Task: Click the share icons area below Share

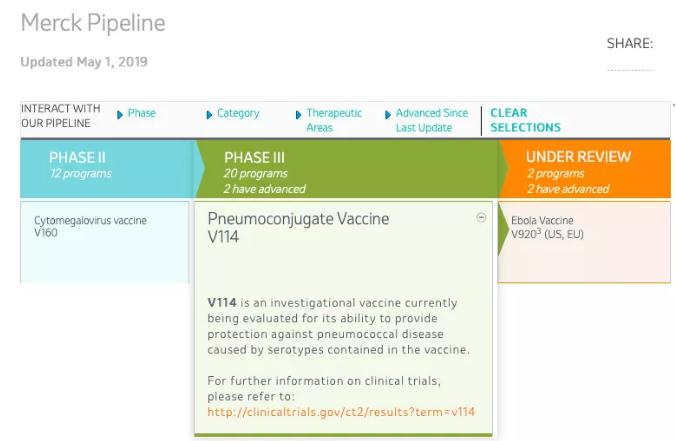Action: [629, 70]
